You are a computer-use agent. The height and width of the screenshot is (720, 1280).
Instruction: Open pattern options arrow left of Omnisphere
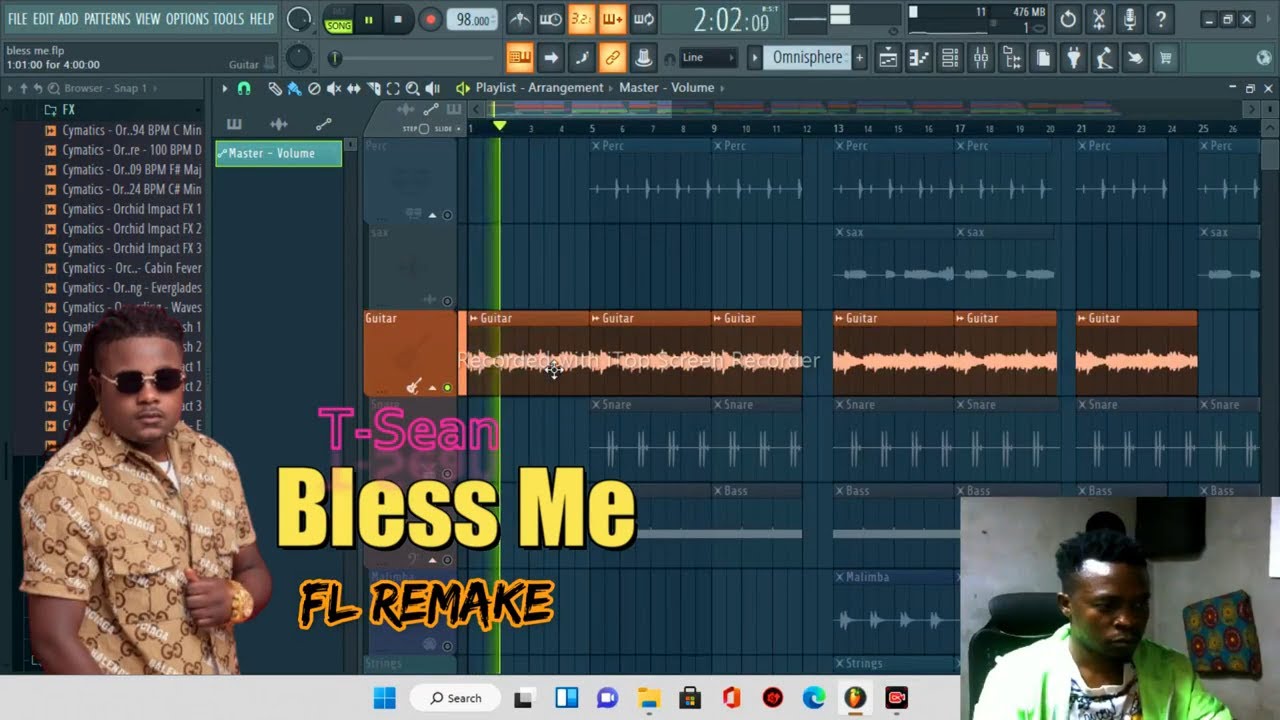(x=755, y=58)
